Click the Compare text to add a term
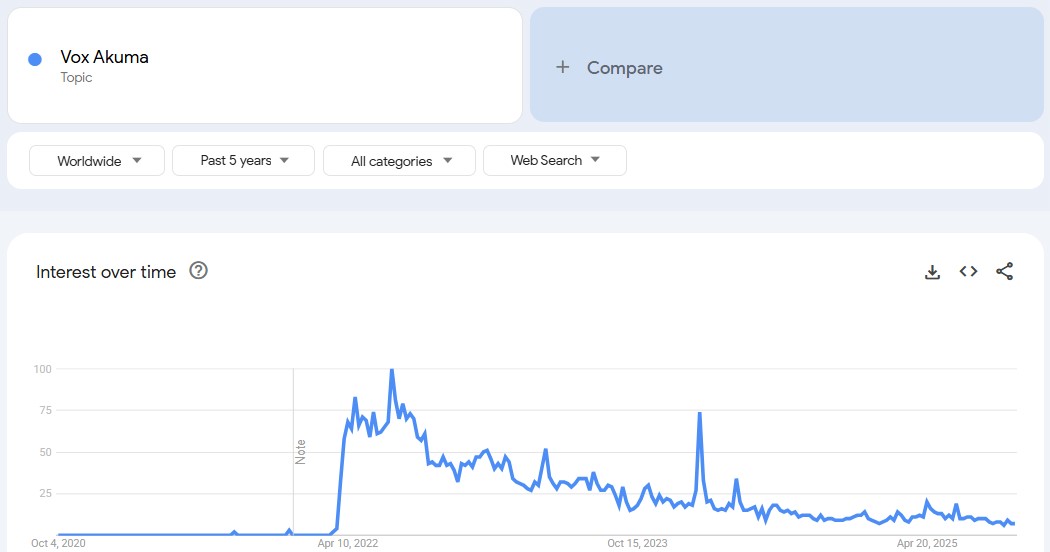The width and height of the screenshot is (1050, 552). pos(624,68)
